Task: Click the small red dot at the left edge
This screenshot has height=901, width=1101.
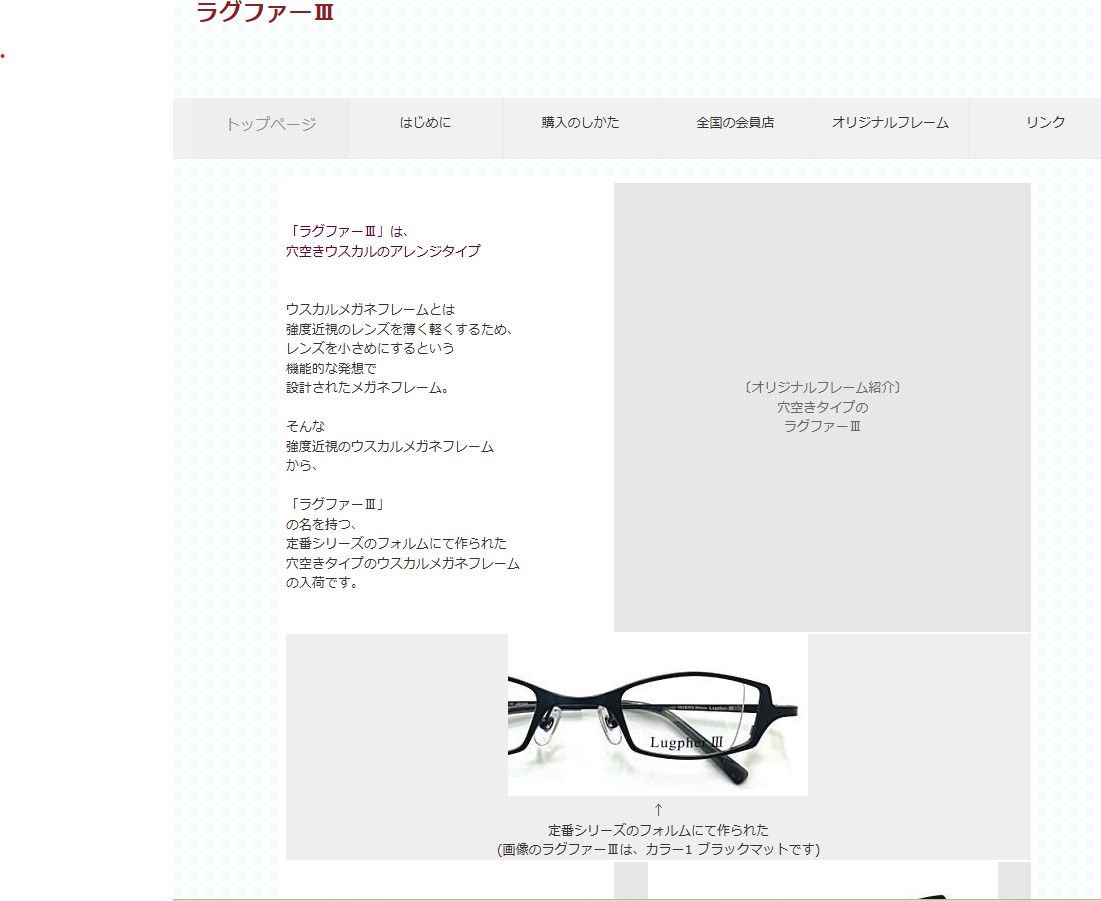Action: 3,56
